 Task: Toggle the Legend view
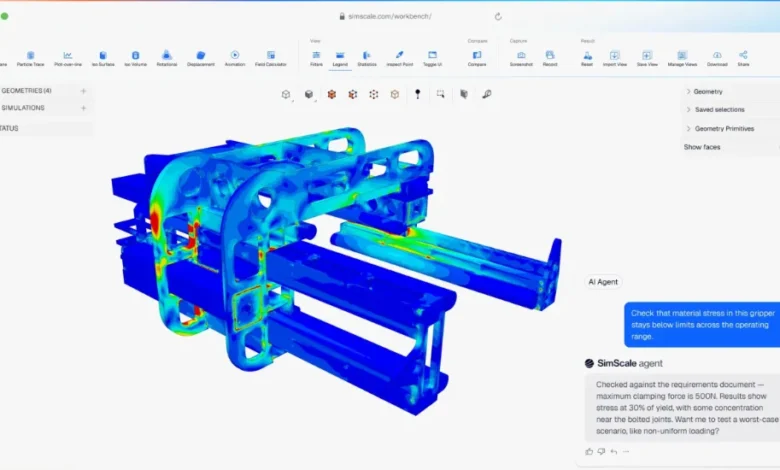(x=340, y=58)
